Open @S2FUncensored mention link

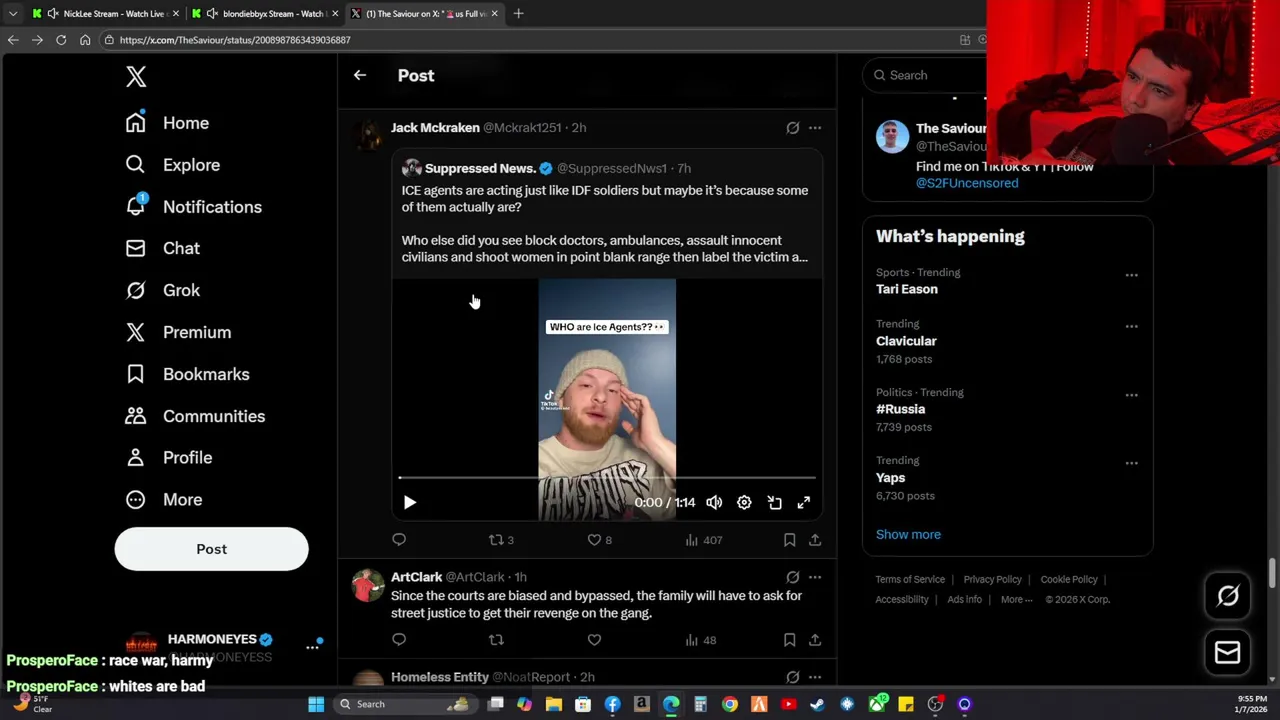point(967,183)
